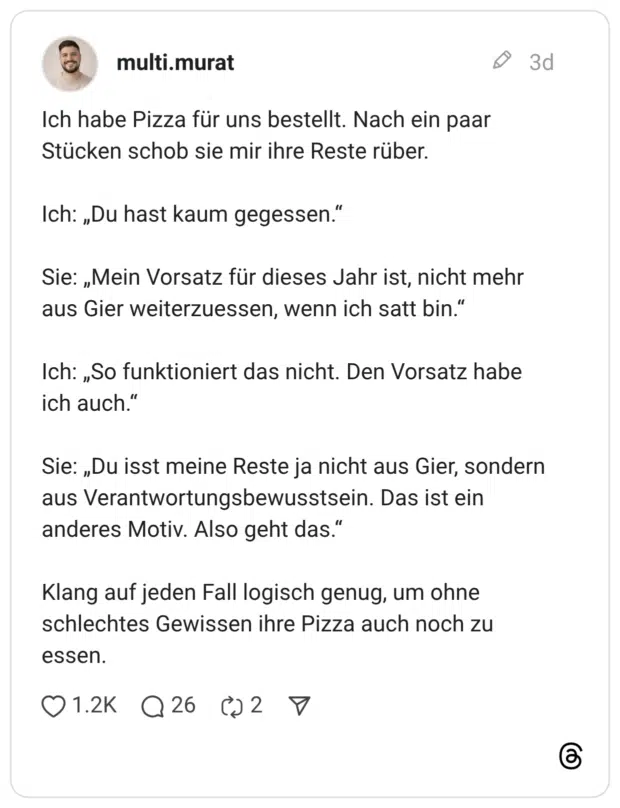This screenshot has width=620, height=808.
Task: Click the pencil edit icon
Action: click(x=499, y=61)
